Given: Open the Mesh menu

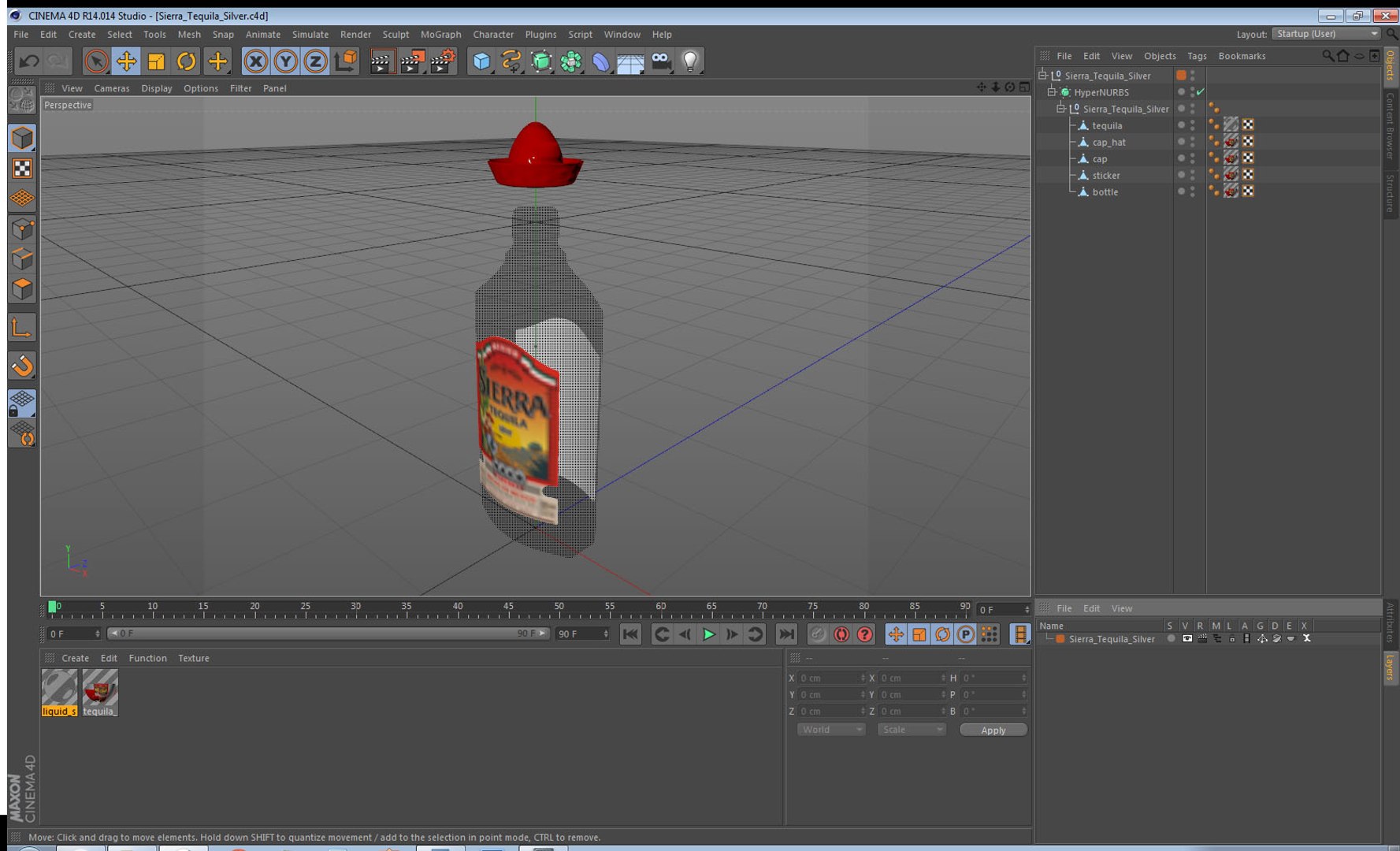Looking at the screenshot, I should (x=189, y=35).
